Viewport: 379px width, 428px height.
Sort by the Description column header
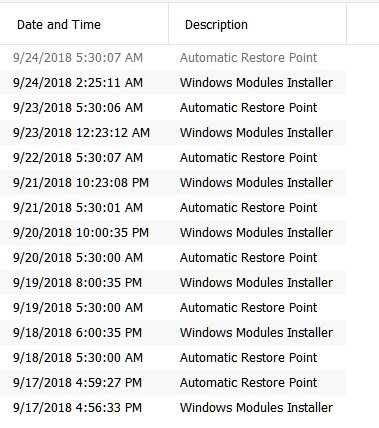pos(257,24)
